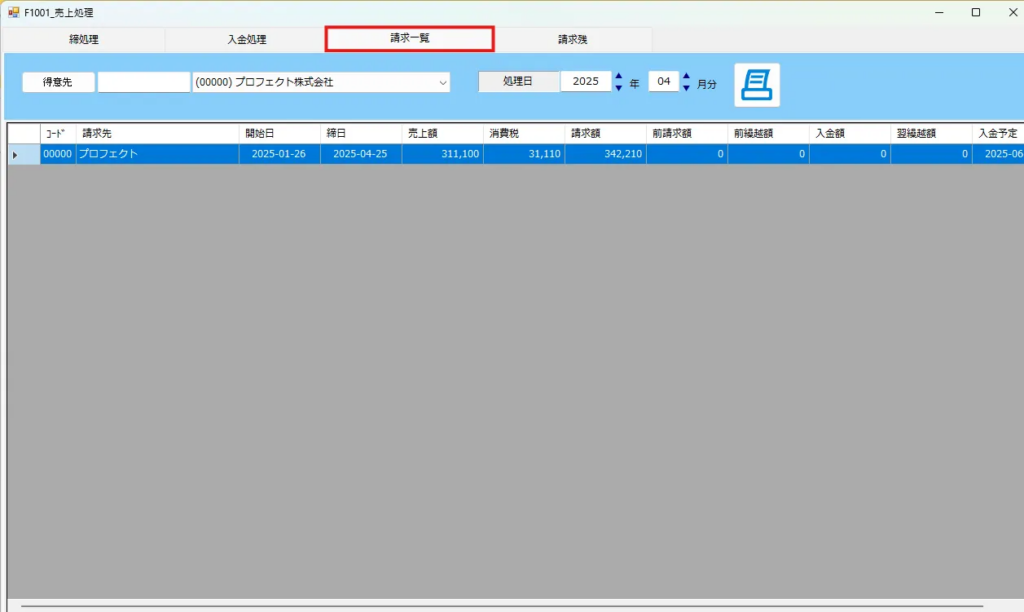
Task: Click the 前繰越額 column header
Action: pos(769,133)
